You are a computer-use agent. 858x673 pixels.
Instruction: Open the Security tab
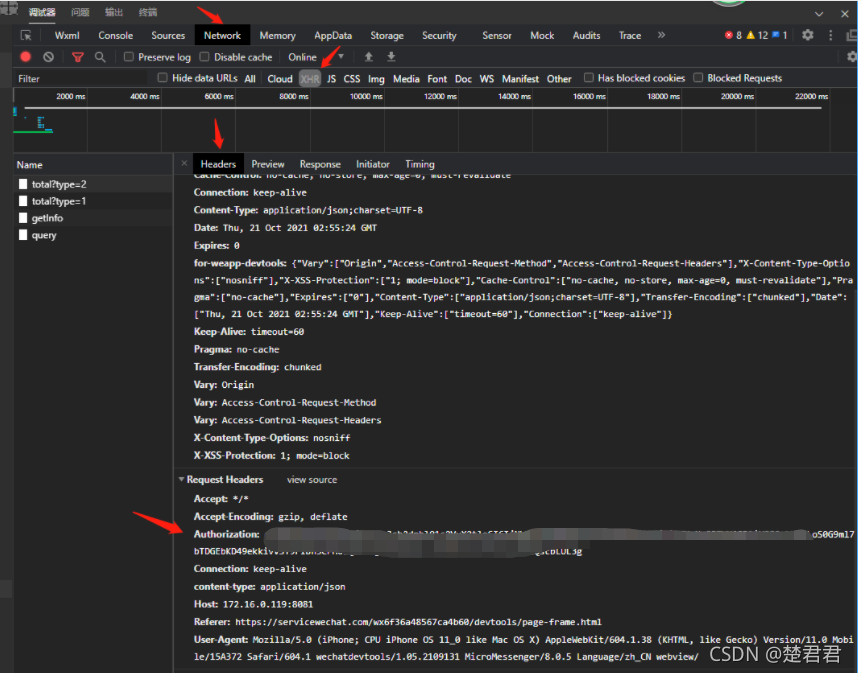(439, 36)
